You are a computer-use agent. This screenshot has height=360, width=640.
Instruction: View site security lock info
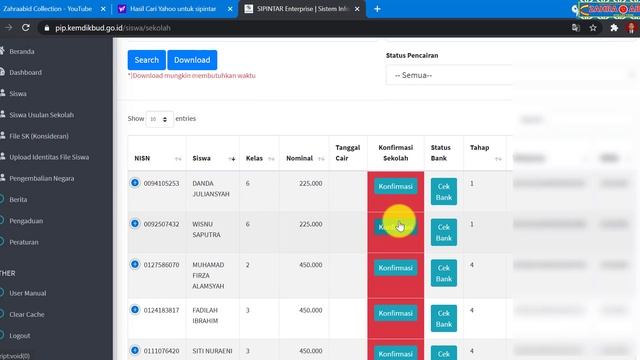47,28
